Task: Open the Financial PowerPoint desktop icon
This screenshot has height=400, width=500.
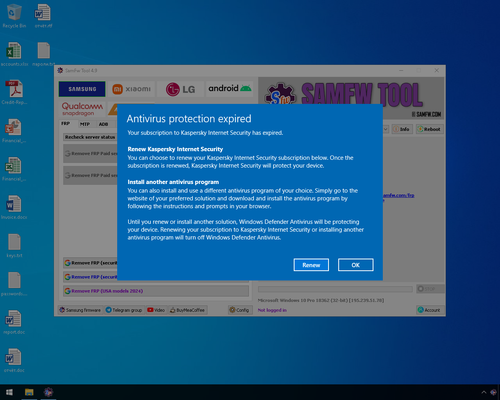Action: tap(14, 131)
